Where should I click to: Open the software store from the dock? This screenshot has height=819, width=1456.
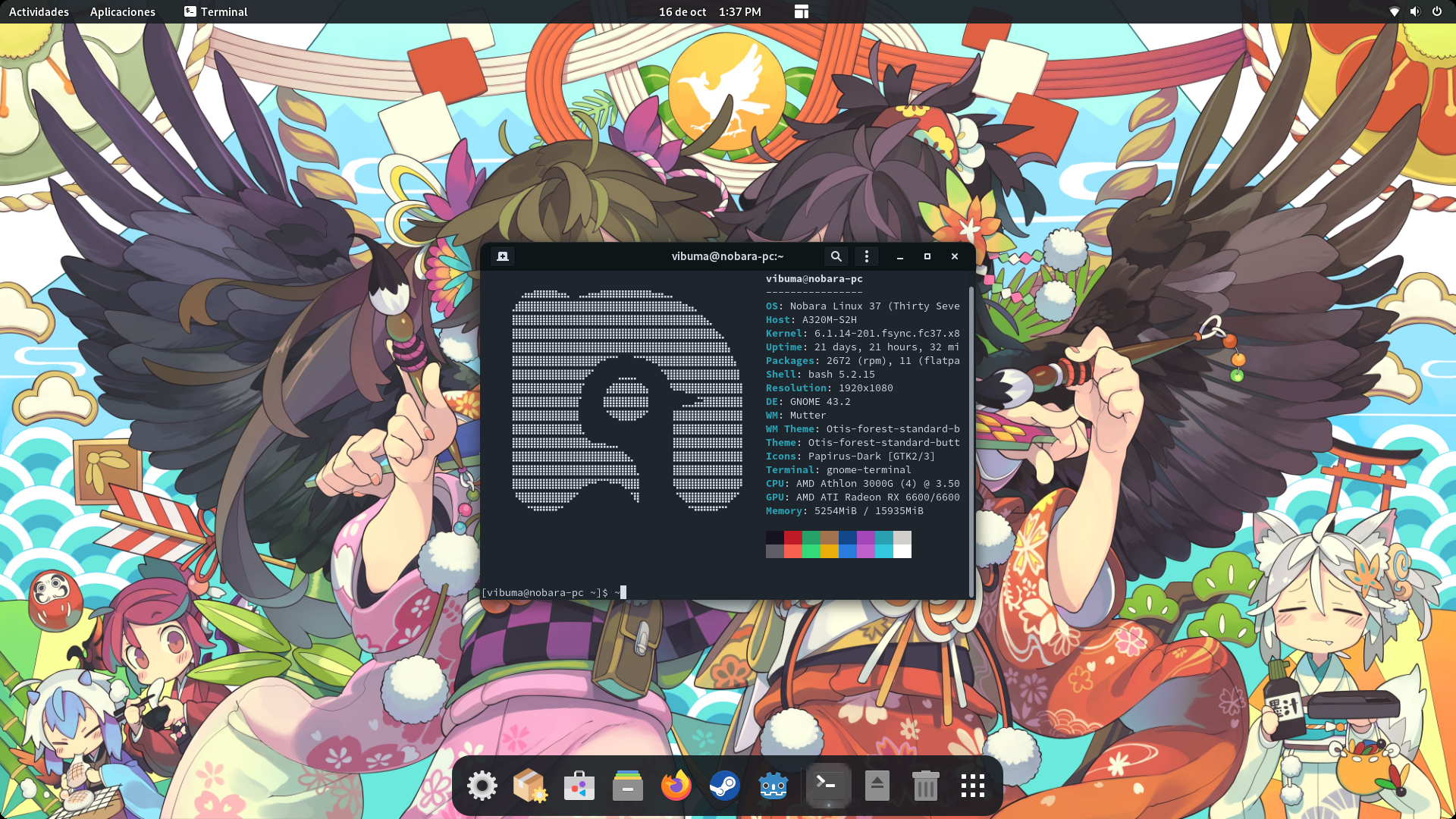[579, 785]
